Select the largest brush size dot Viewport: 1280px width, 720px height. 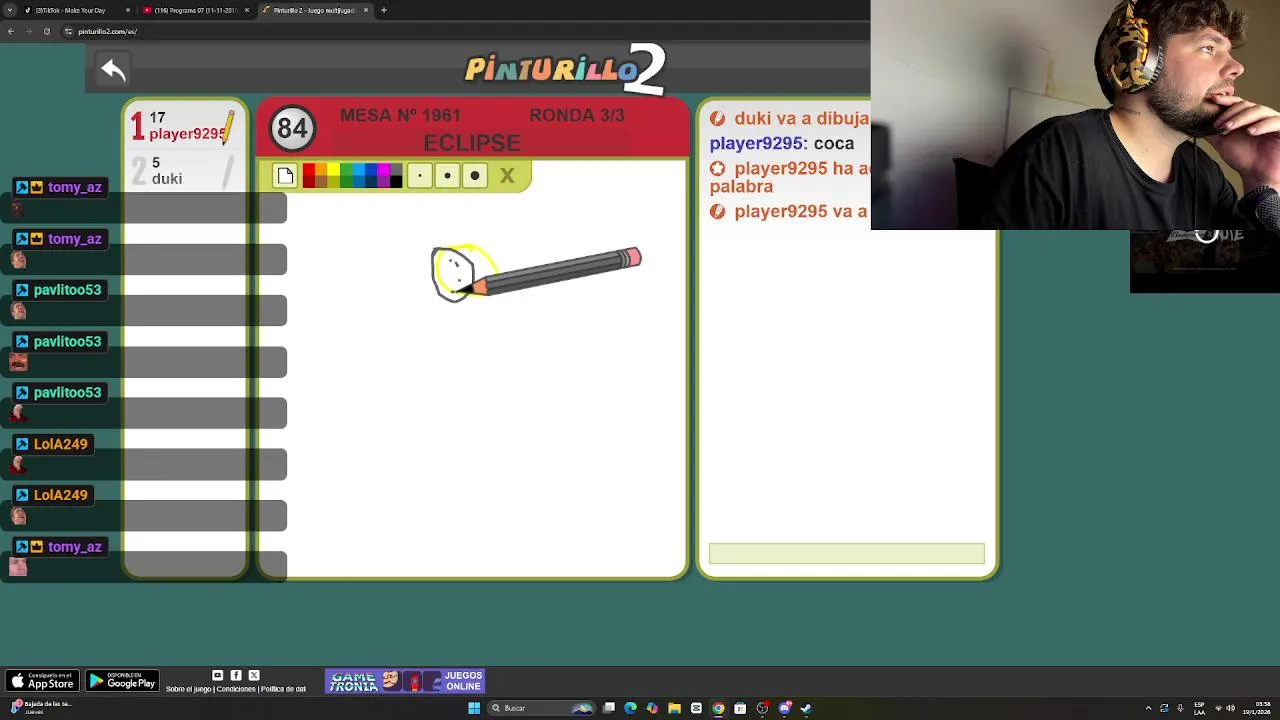[x=475, y=176]
